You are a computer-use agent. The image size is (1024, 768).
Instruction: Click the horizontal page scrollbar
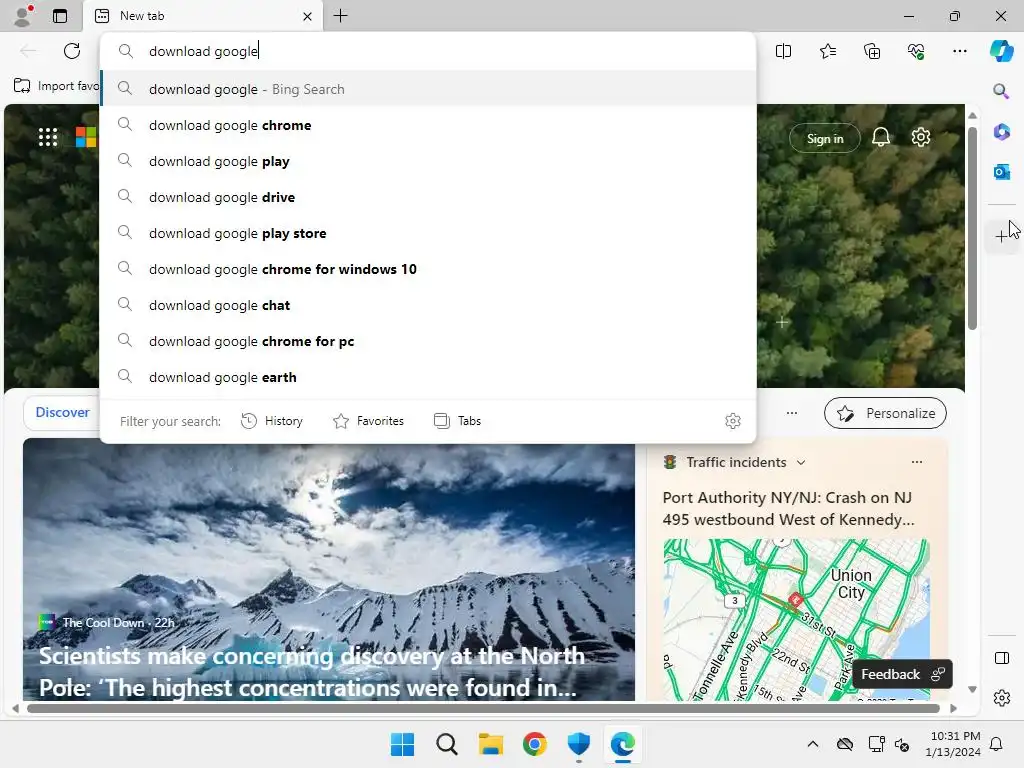[x=483, y=708]
